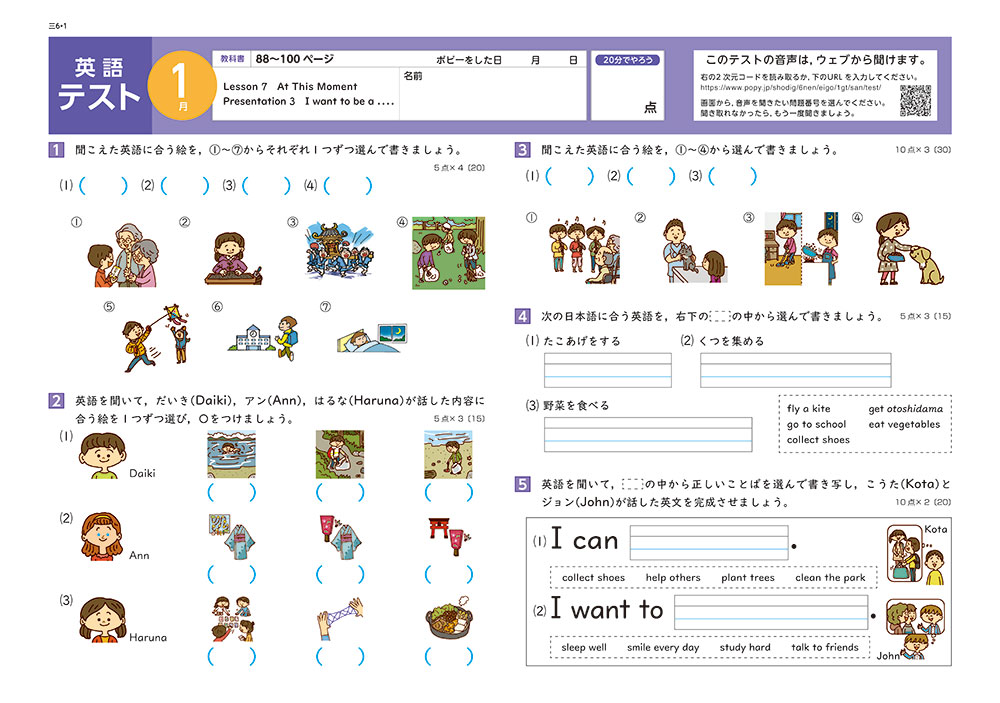Click Daiki's face illustration

102,455
